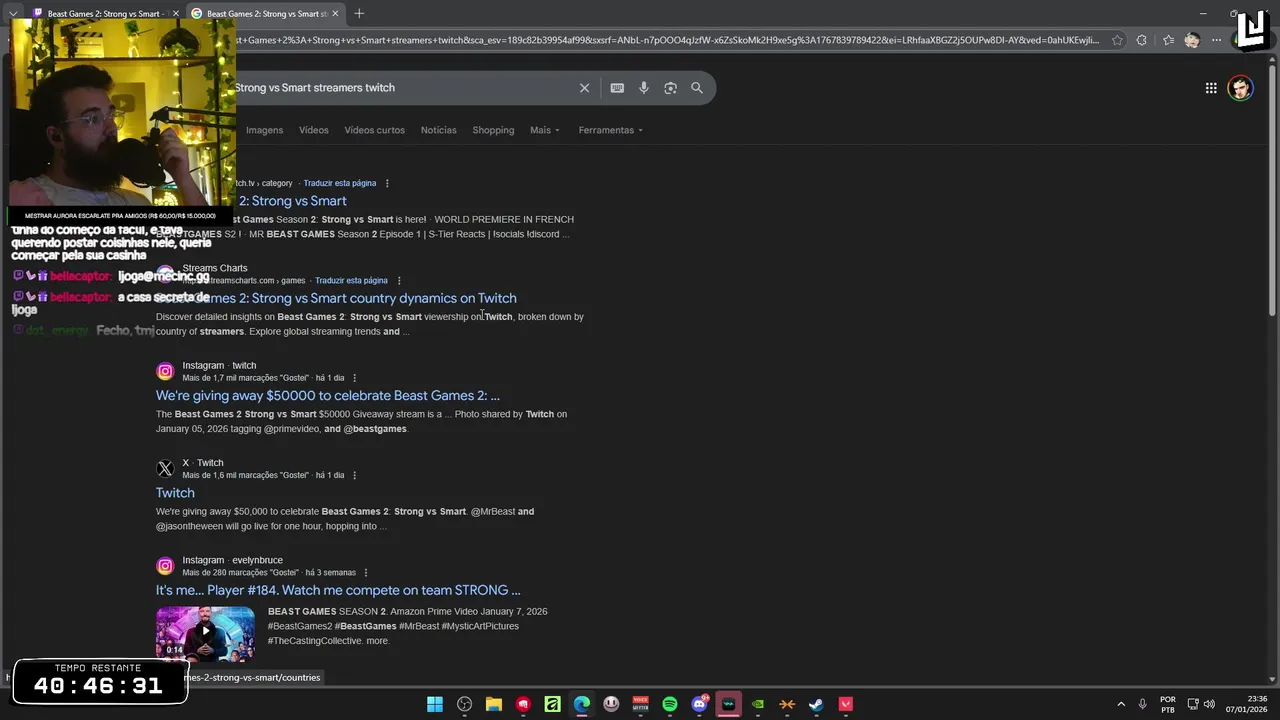Click the Instagram favicon of the twitch result

pyautogui.click(x=165, y=372)
